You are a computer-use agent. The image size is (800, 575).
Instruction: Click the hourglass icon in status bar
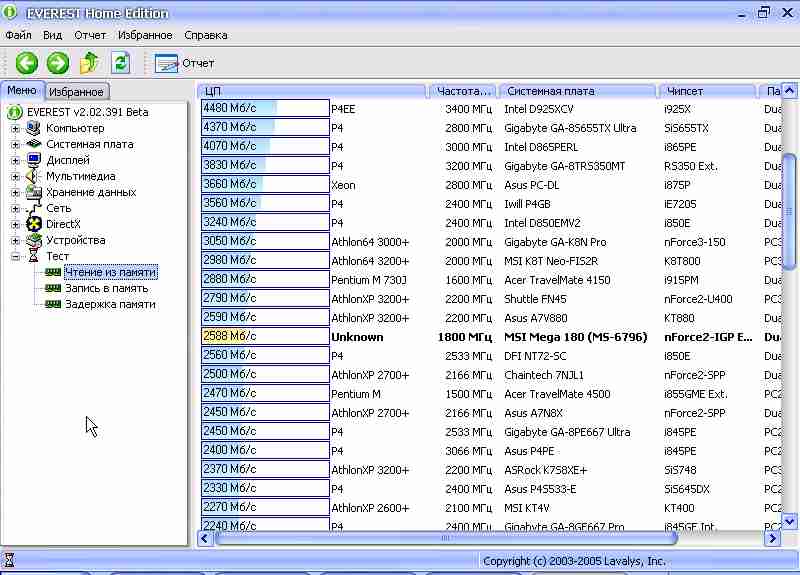tap(9, 560)
